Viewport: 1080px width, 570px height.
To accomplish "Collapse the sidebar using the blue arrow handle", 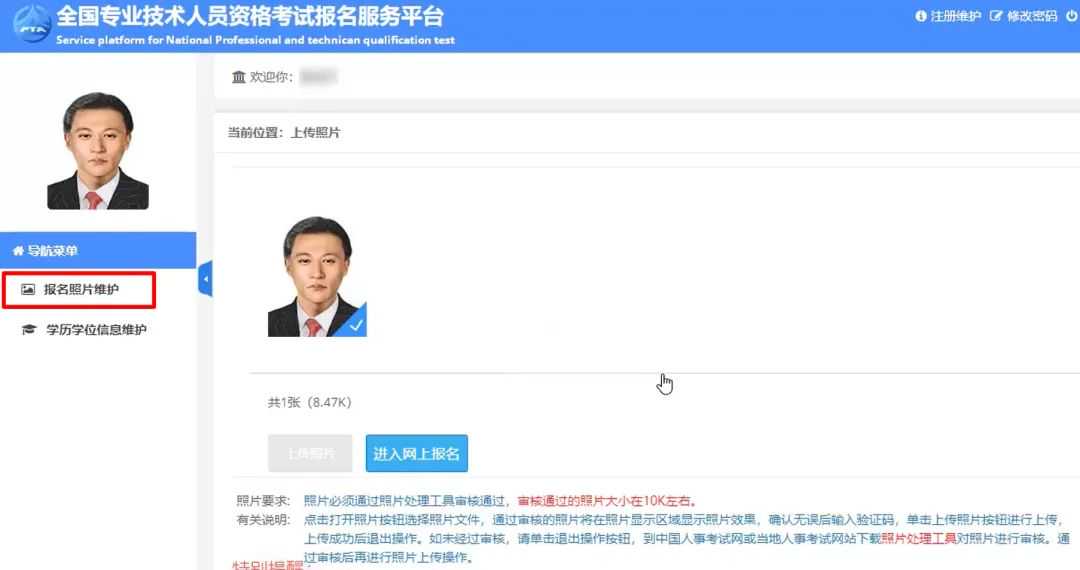I will point(206,280).
